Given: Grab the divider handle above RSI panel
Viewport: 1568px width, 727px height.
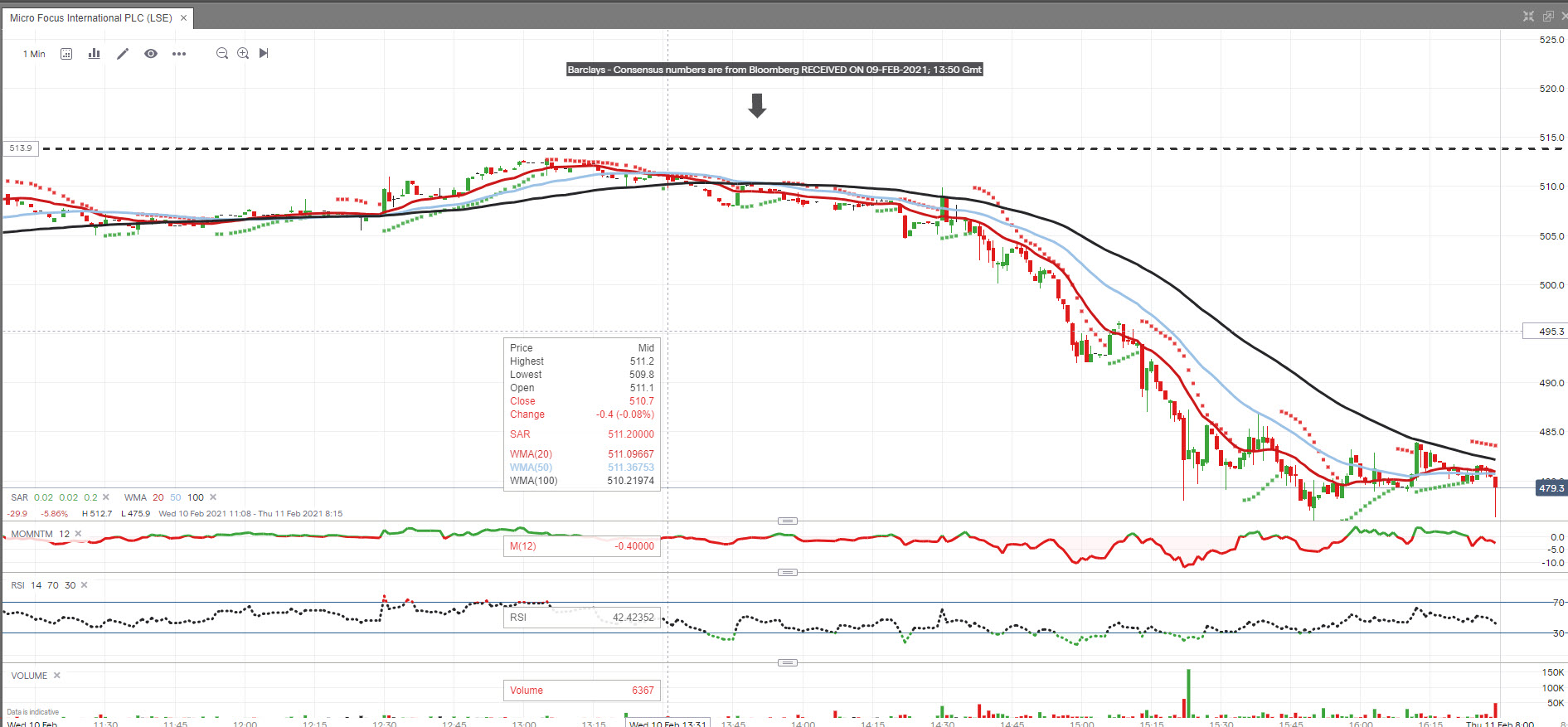Looking at the screenshot, I should (x=788, y=572).
